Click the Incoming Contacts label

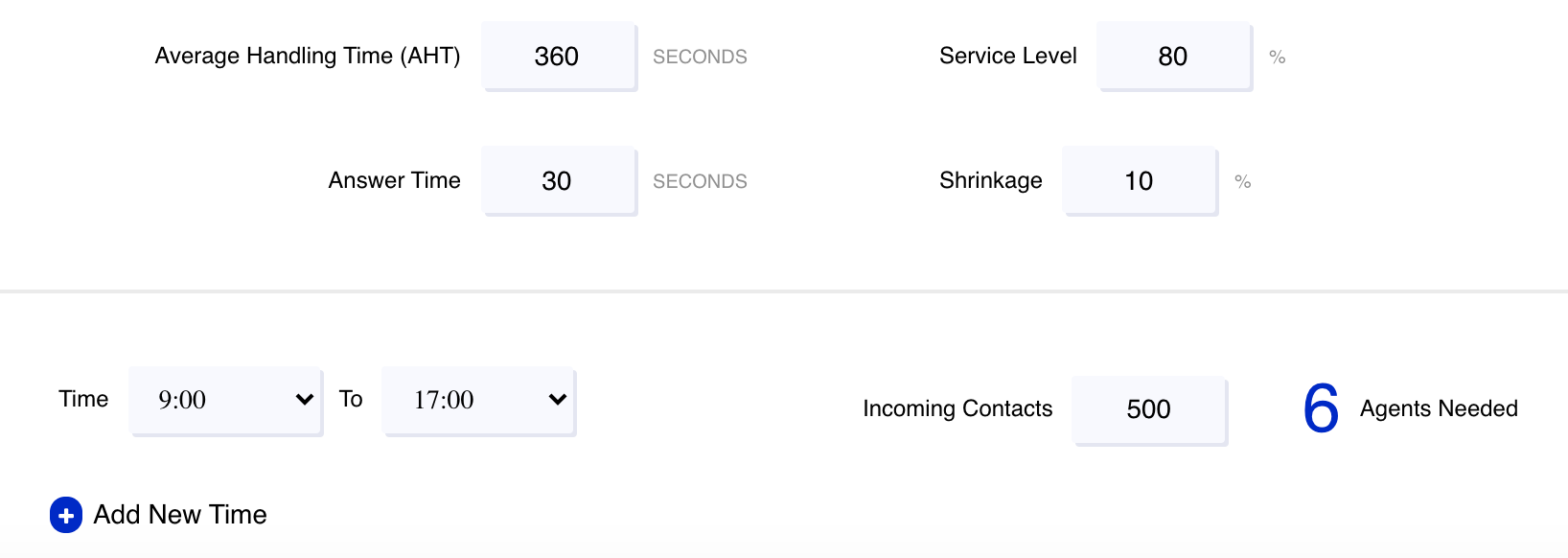(957, 408)
